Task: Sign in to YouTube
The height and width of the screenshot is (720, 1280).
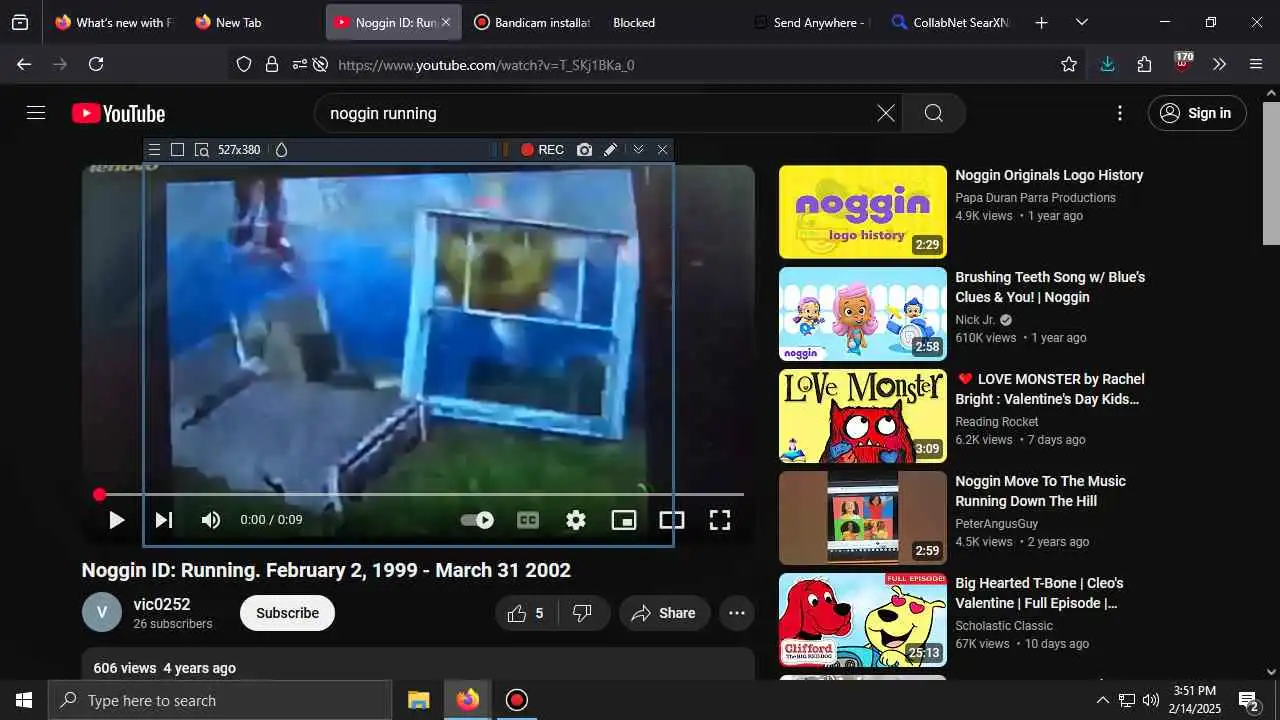Action: point(1197,113)
